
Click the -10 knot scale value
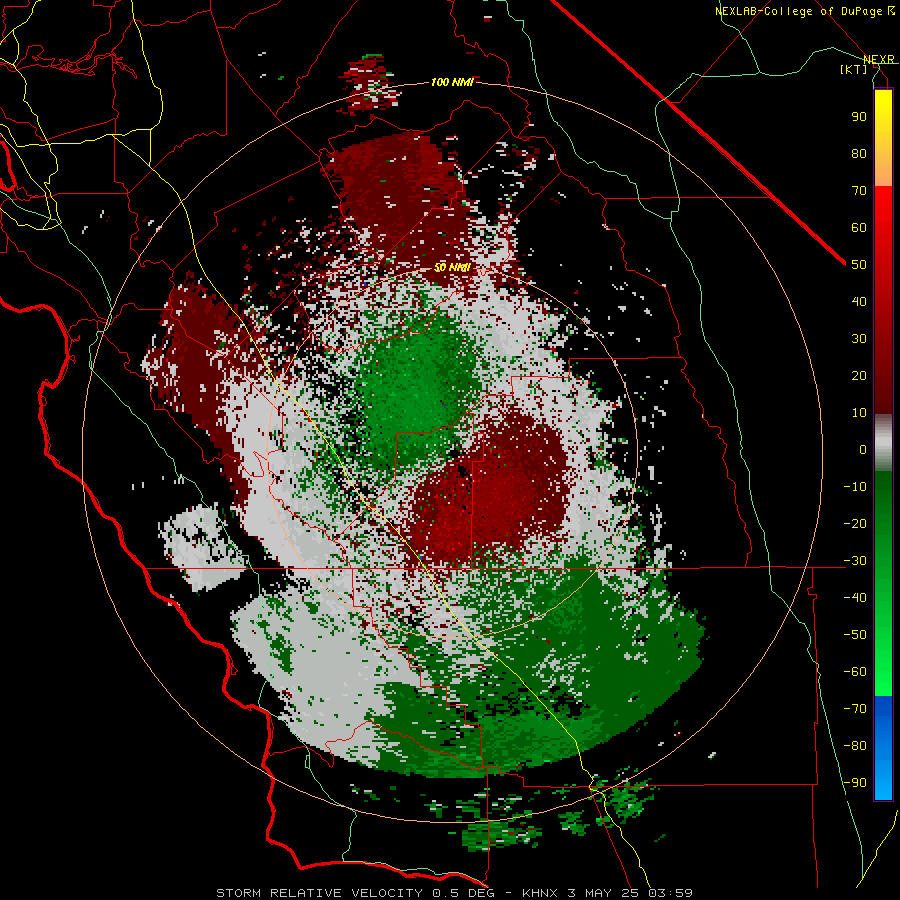[855, 487]
